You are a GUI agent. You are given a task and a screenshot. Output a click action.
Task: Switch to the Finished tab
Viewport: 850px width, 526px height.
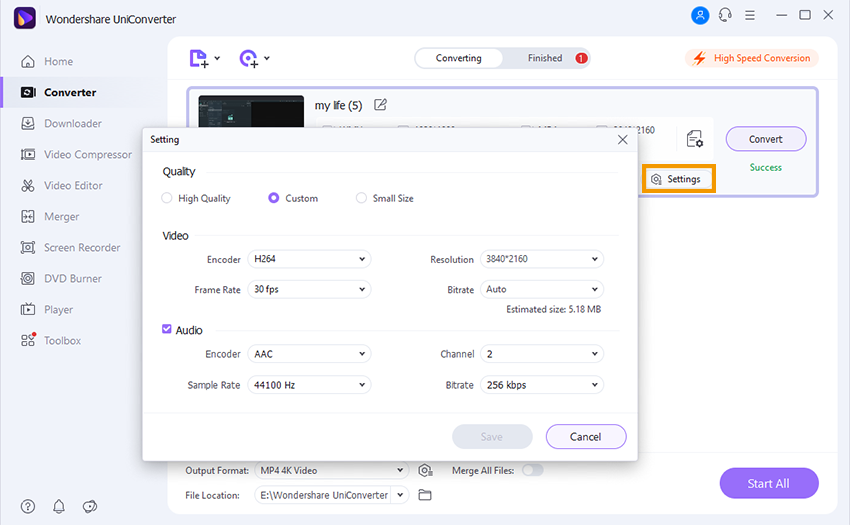pos(545,58)
